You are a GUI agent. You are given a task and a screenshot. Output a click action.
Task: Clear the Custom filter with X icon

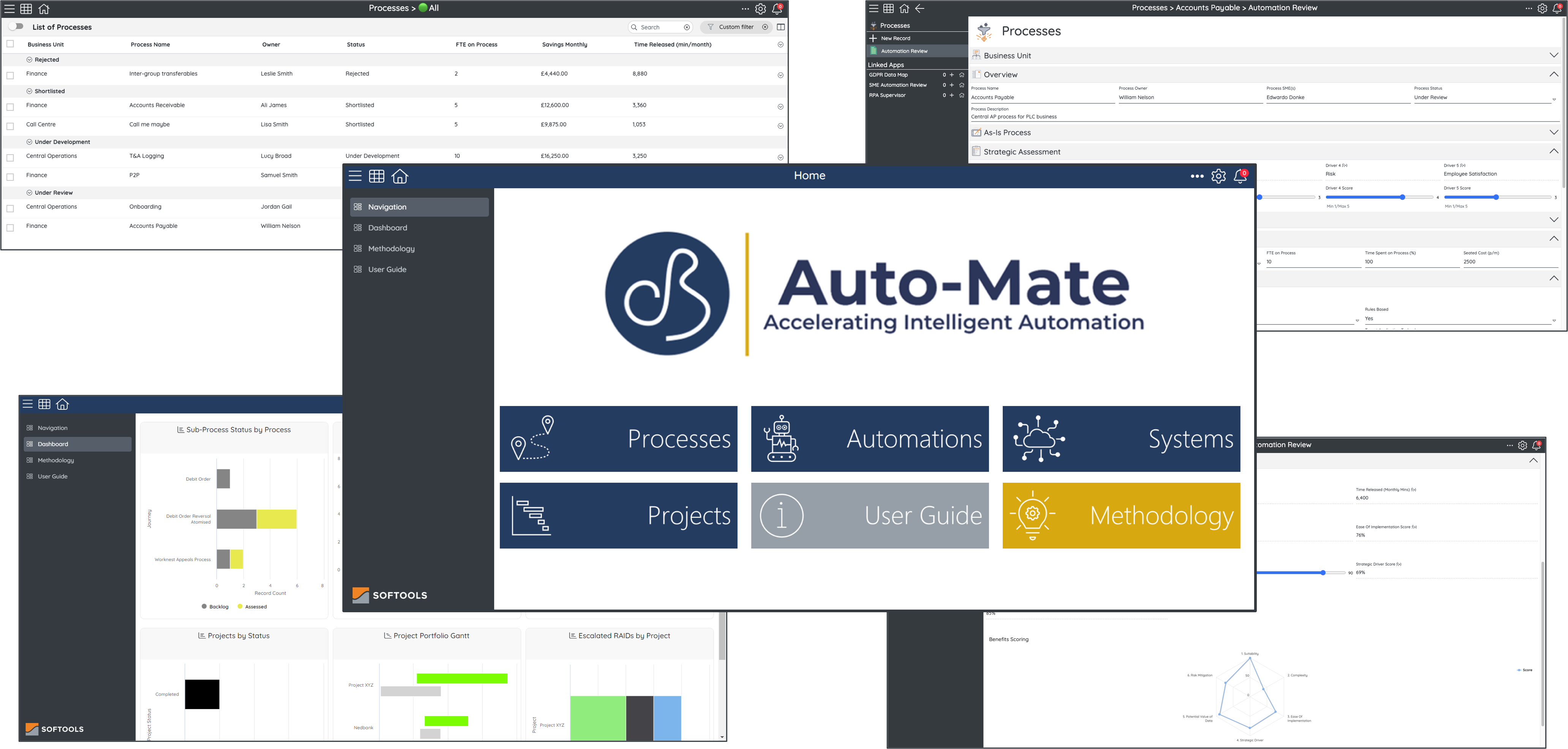click(x=765, y=27)
